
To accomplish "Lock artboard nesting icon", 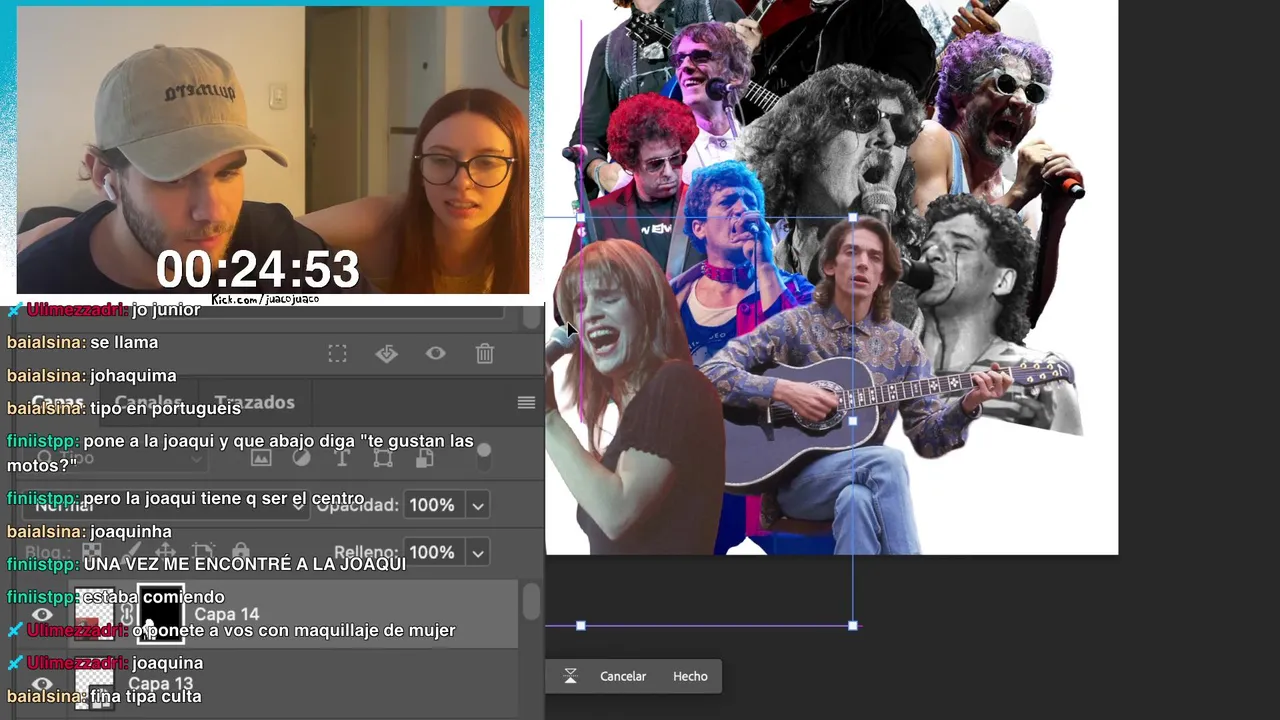I will click(x=203, y=552).
